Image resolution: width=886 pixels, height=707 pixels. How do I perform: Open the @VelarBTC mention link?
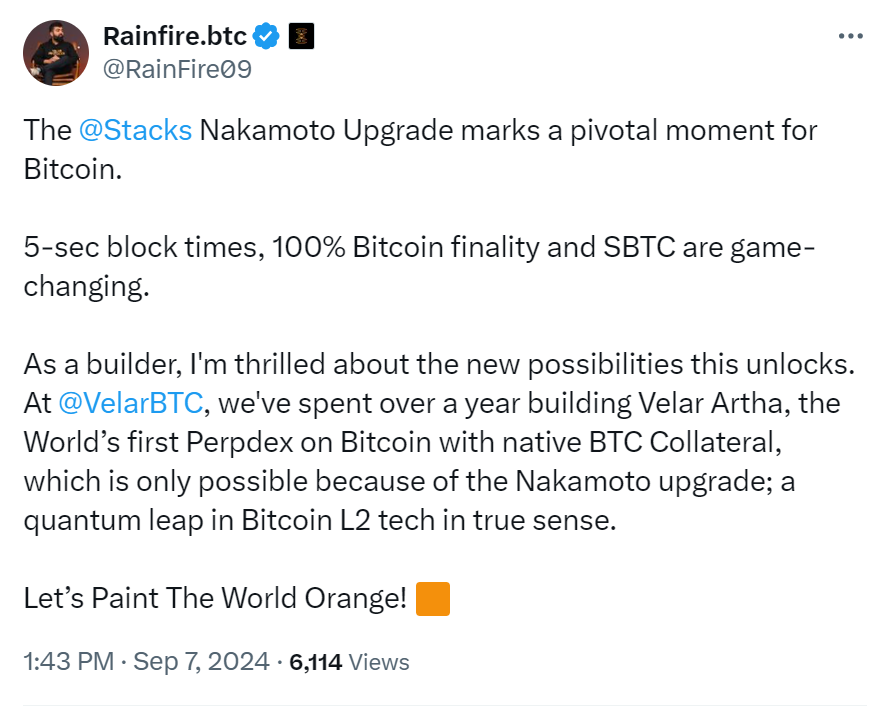(x=131, y=404)
